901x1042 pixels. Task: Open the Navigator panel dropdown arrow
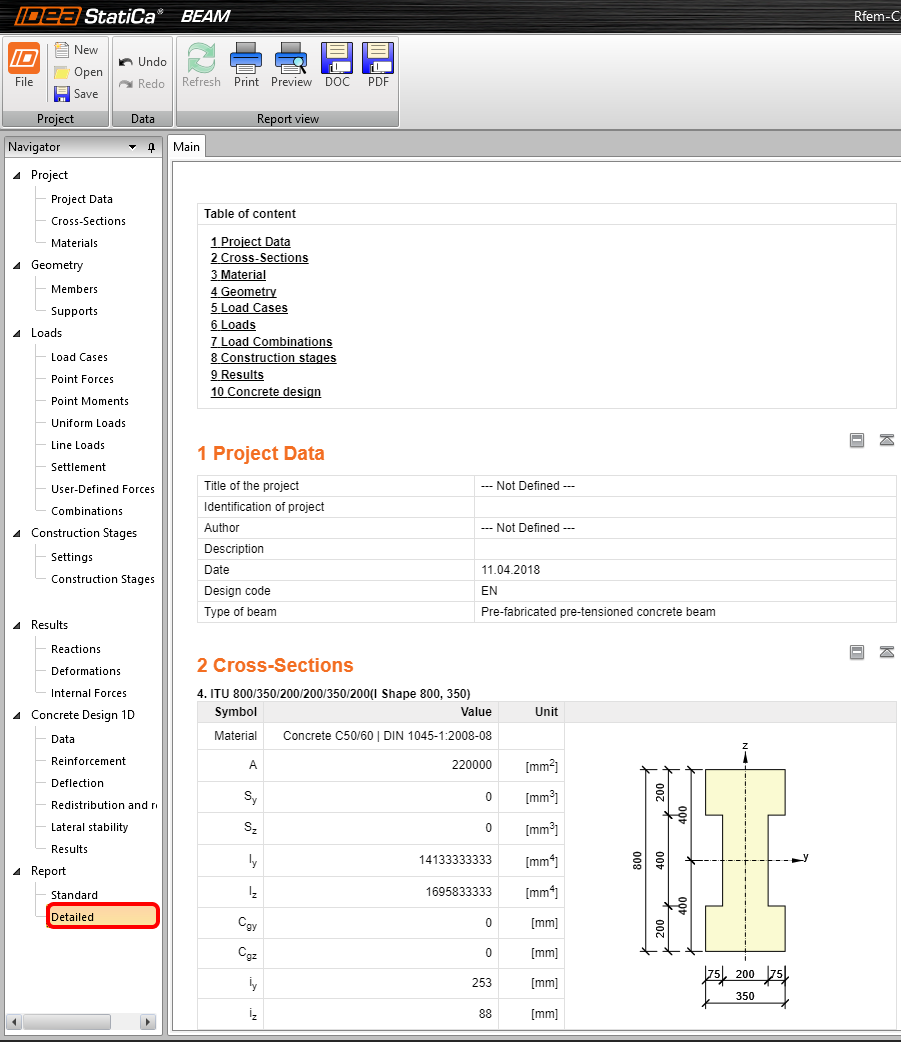132,148
